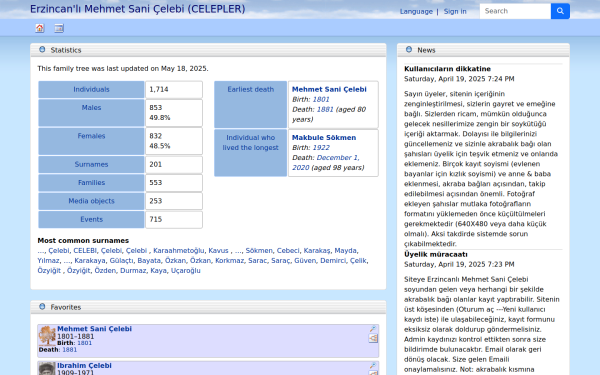This screenshot has height=375, width=600.
Task: Click Mehmet Sani Çelebi's tree thumbnail
Action: click(47, 336)
